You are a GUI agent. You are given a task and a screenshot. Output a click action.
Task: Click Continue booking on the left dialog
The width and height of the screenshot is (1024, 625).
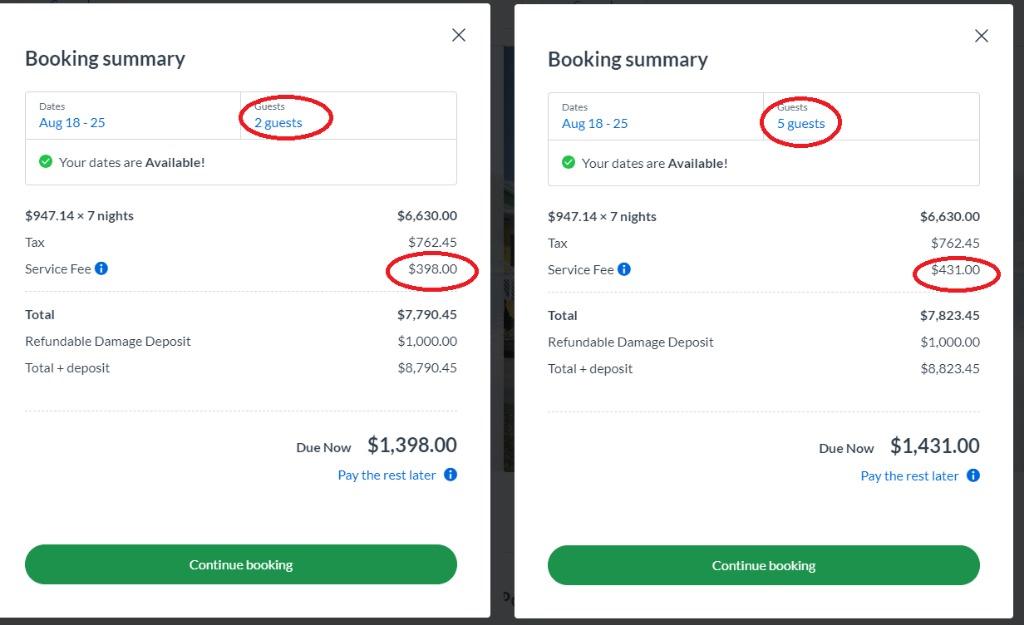pos(240,565)
